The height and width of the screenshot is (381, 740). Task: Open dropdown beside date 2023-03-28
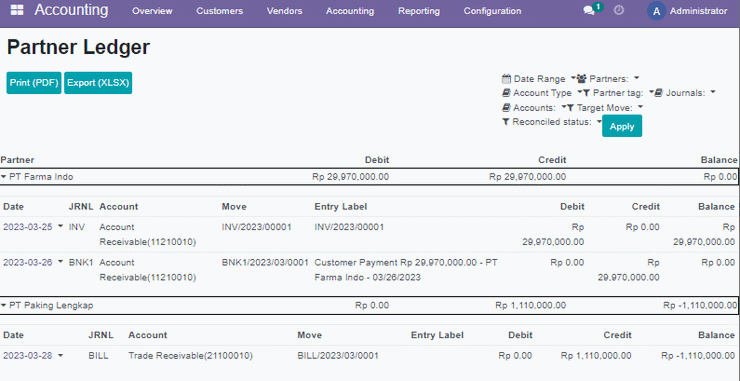(60, 356)
